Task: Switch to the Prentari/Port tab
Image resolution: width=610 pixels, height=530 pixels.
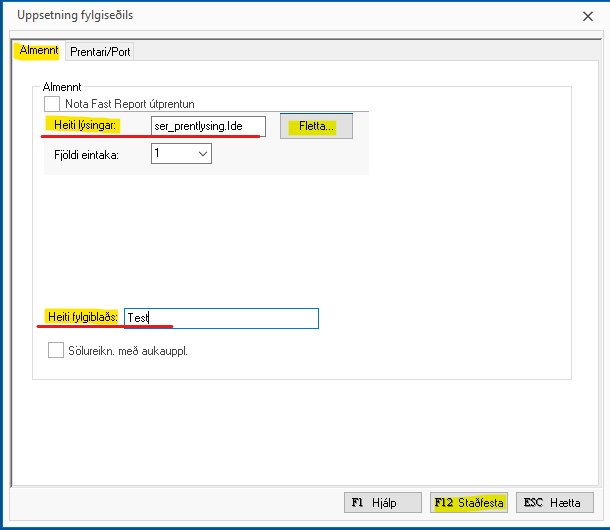Action: 100,51
